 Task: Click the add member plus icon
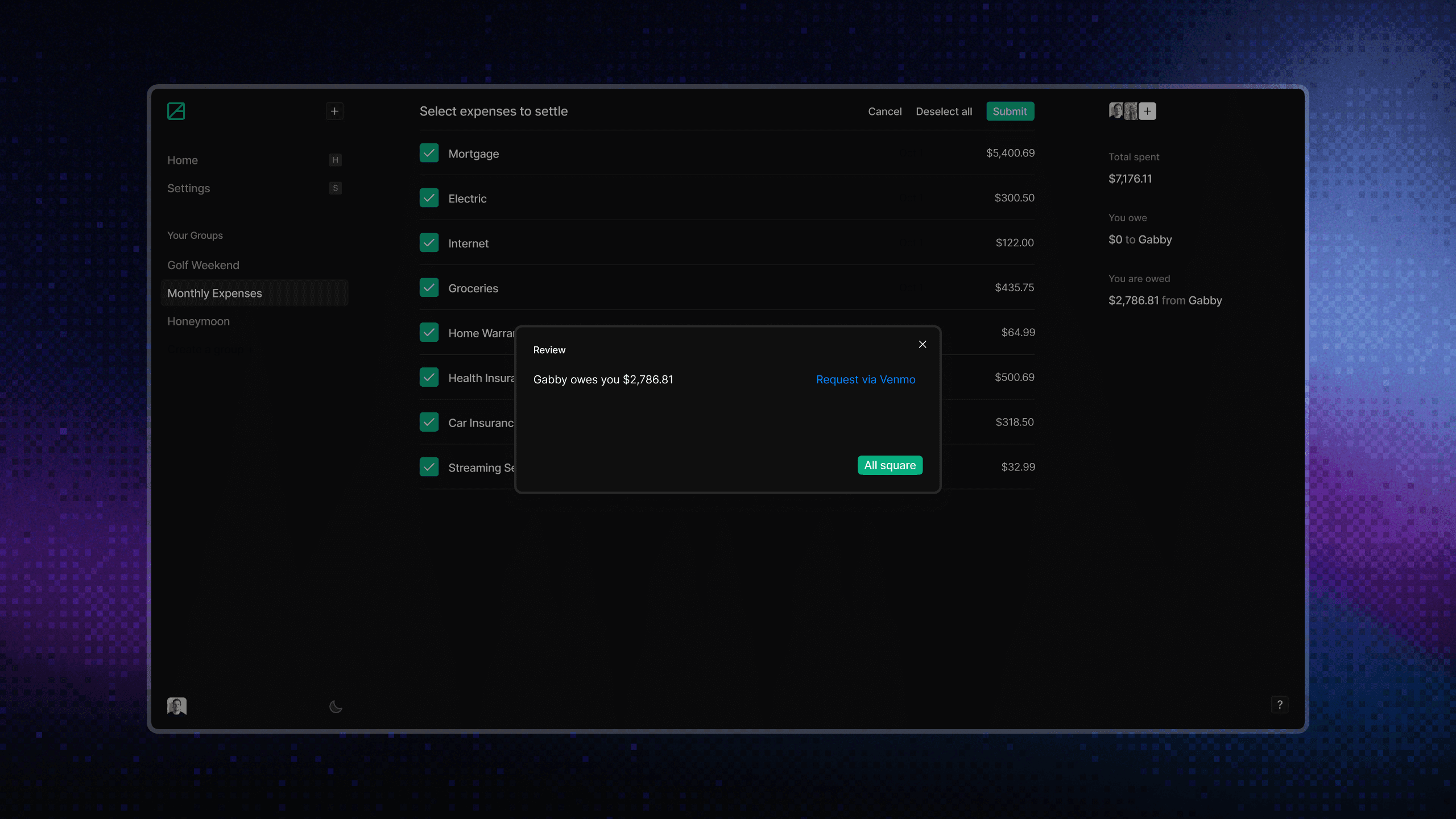pyautogui.click(x=1148, y=111)
